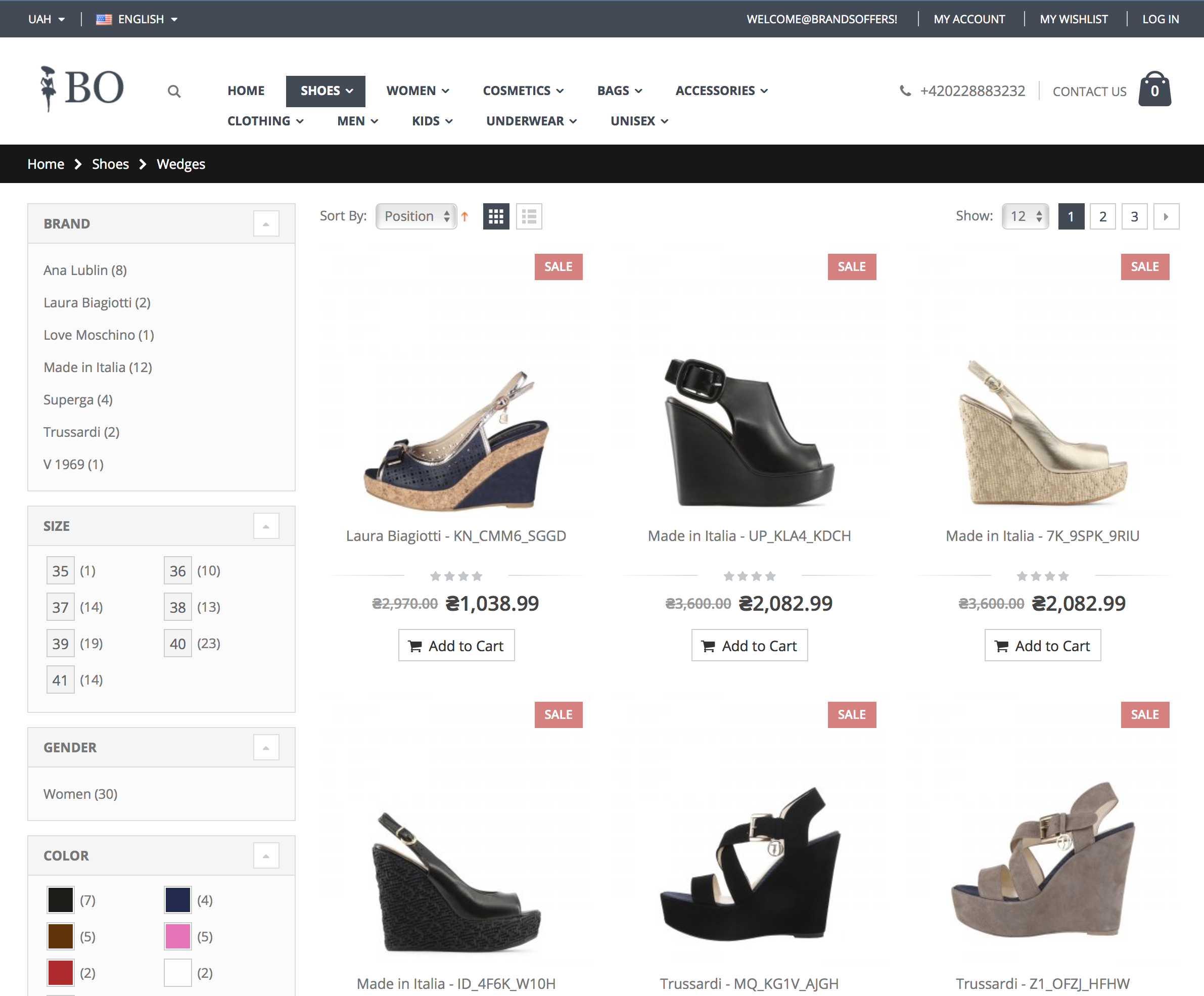The image size is (1204, 996).
Task: Click SALE badge on 7K_9SPK_9RIU product
Action: pyautogui.click(x=1145, y=266)
